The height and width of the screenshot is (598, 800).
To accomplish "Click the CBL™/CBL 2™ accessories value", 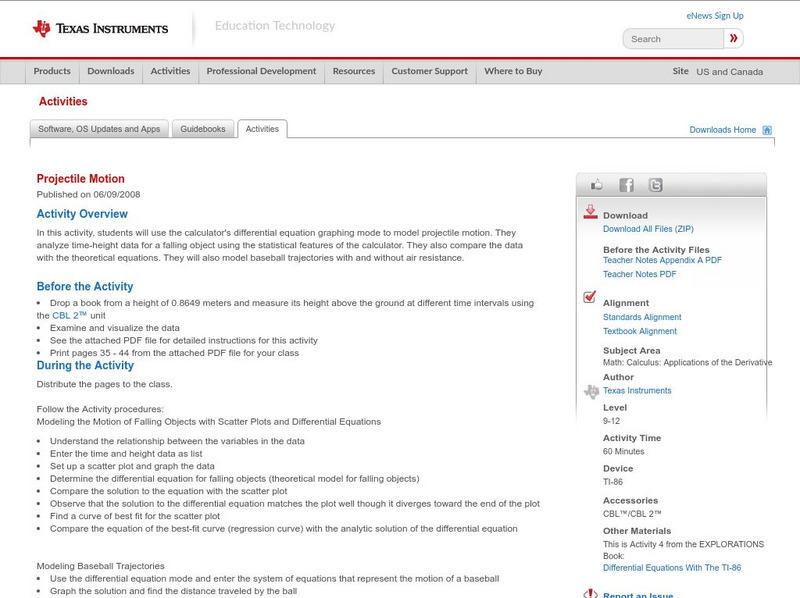I will [x=632, y=514].
